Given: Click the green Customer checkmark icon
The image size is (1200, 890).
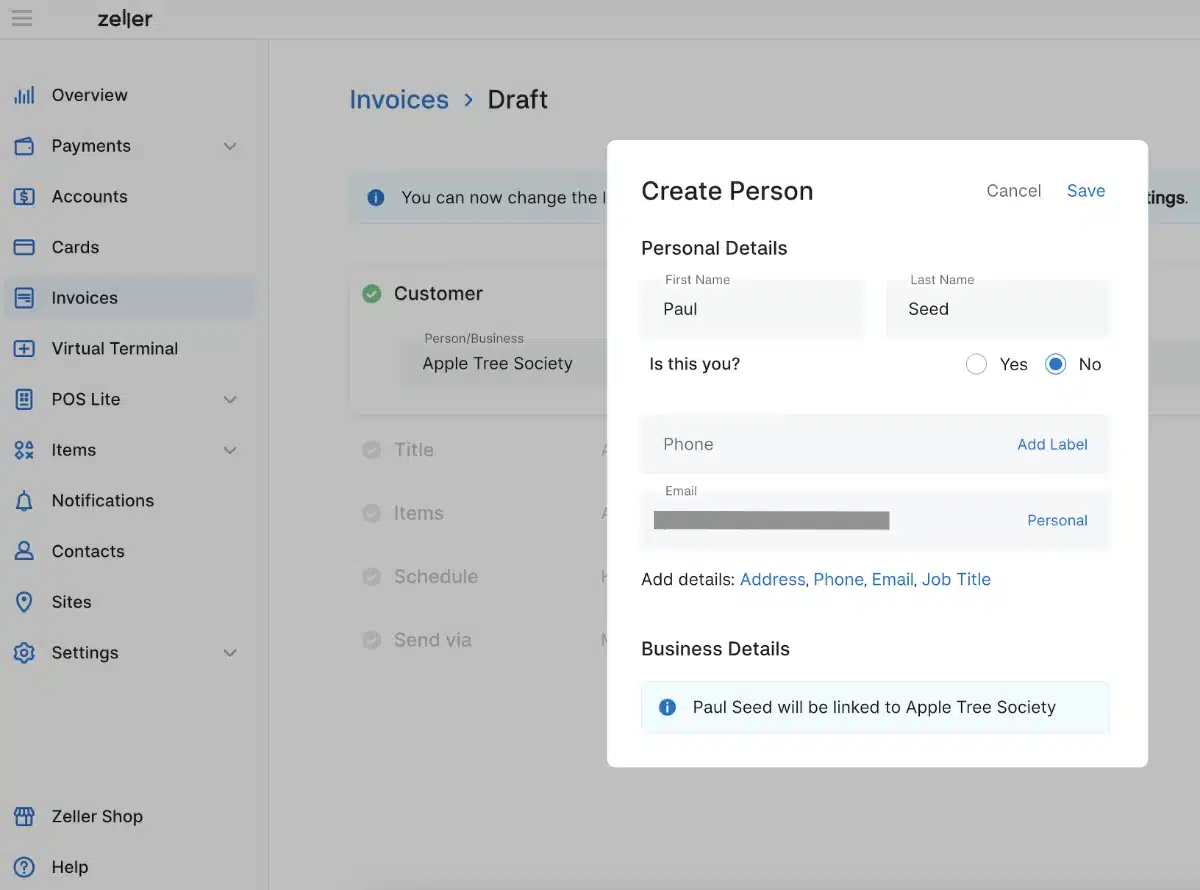Looking at the screenshot, I should click(x=372, y=294).
